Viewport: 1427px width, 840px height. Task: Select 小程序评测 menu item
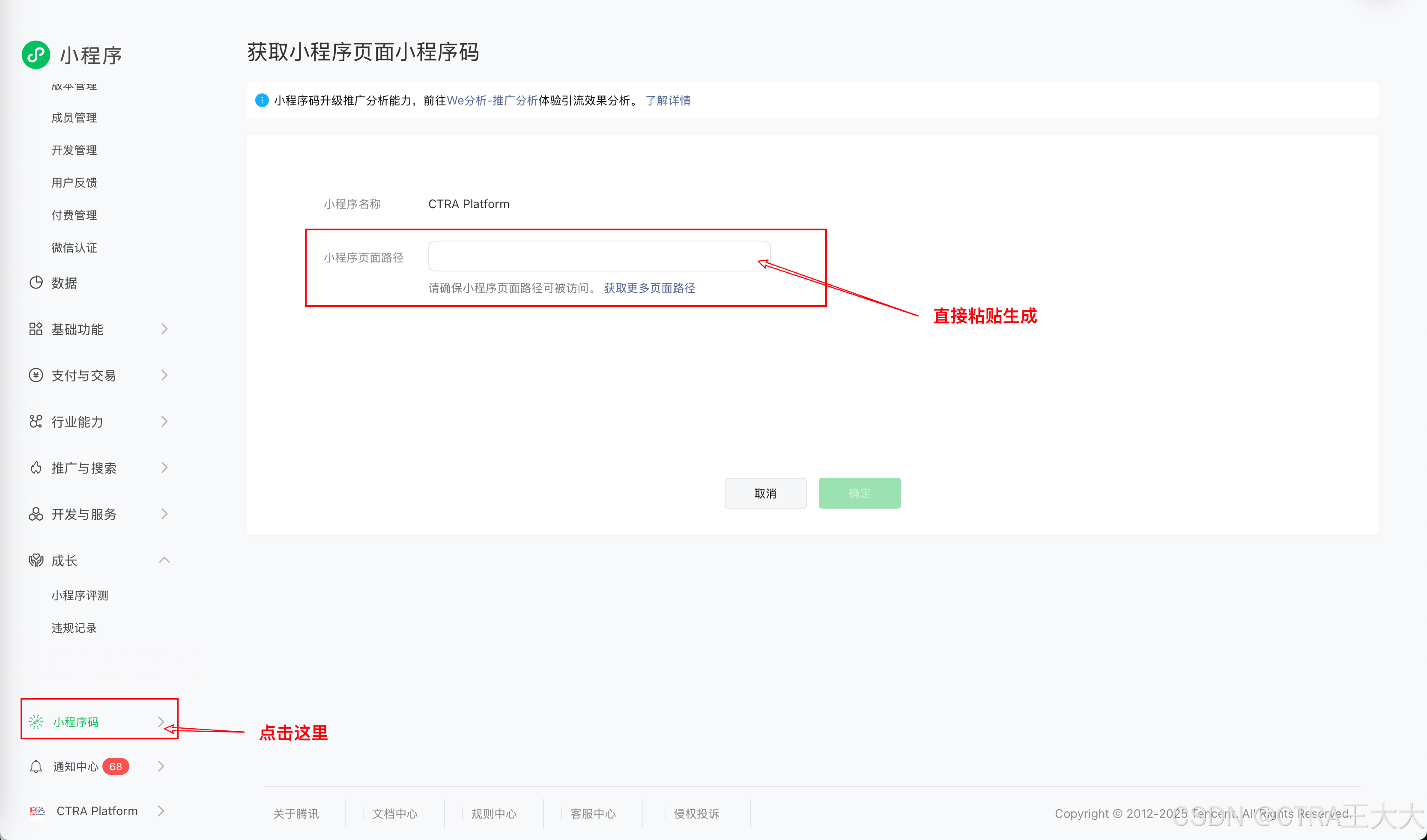(x=80, y=596)
